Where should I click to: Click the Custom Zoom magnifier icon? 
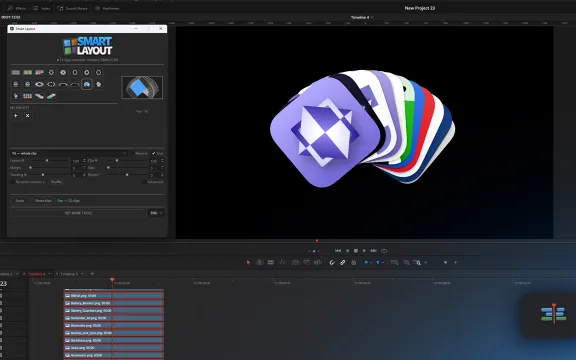[x=417, y=262]
